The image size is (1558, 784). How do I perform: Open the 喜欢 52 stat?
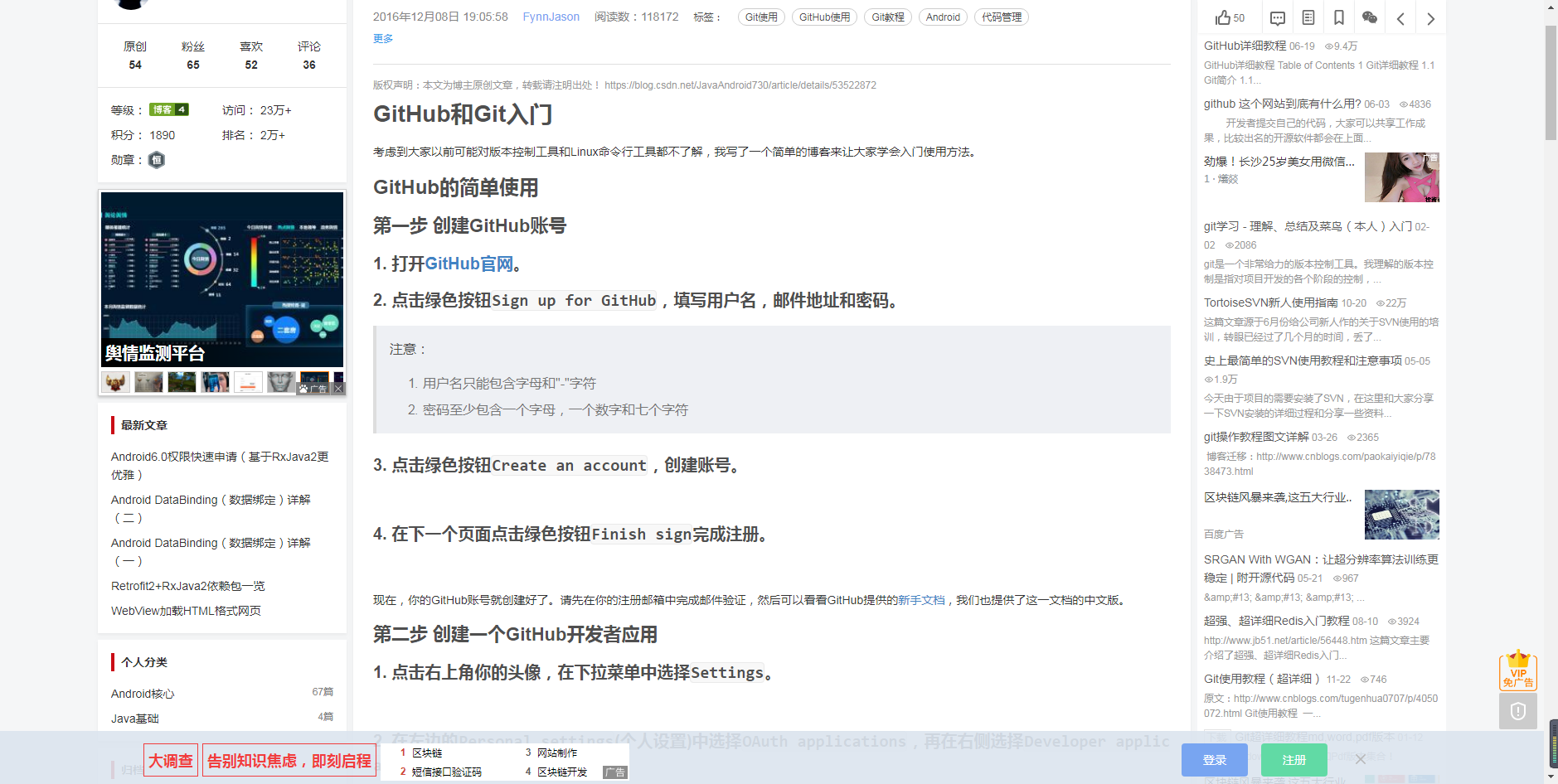pyautogui.click(x=251, y=56)
